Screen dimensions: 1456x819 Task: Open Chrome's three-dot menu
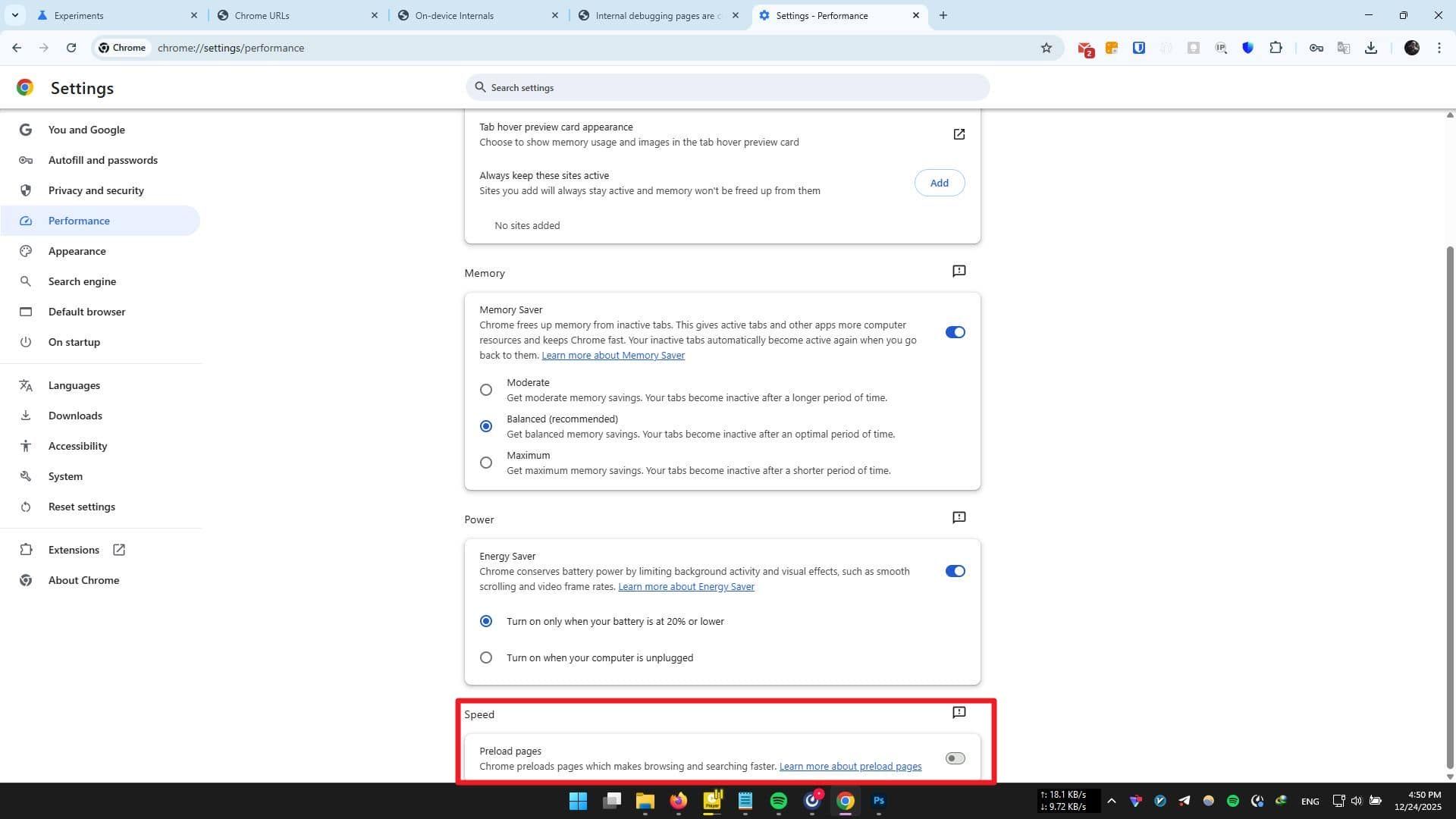1439,47
